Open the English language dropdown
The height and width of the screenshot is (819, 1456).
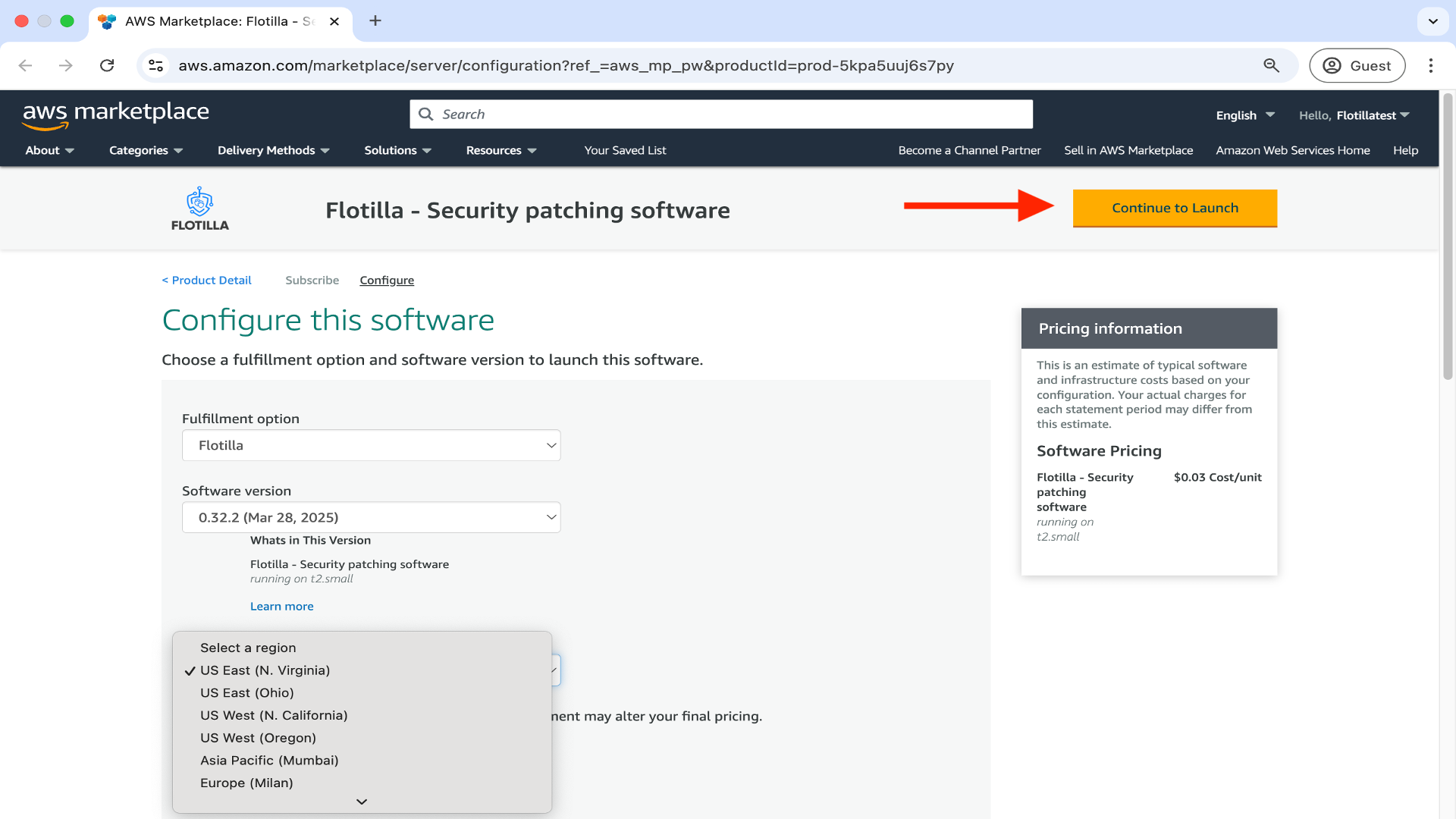tap(1244, 115)
